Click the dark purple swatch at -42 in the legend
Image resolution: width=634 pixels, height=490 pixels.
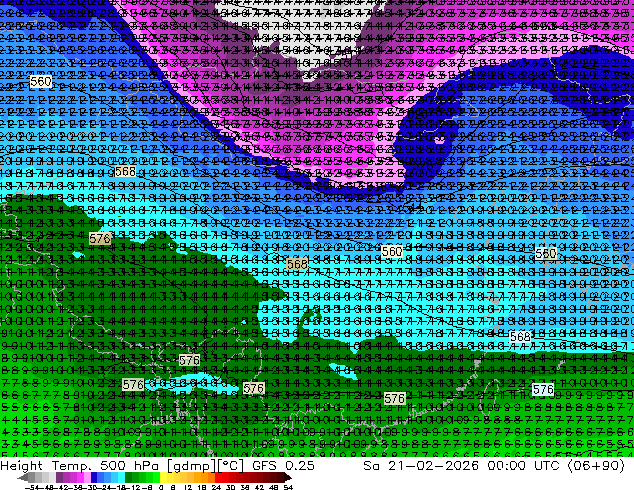click(59, 477)
